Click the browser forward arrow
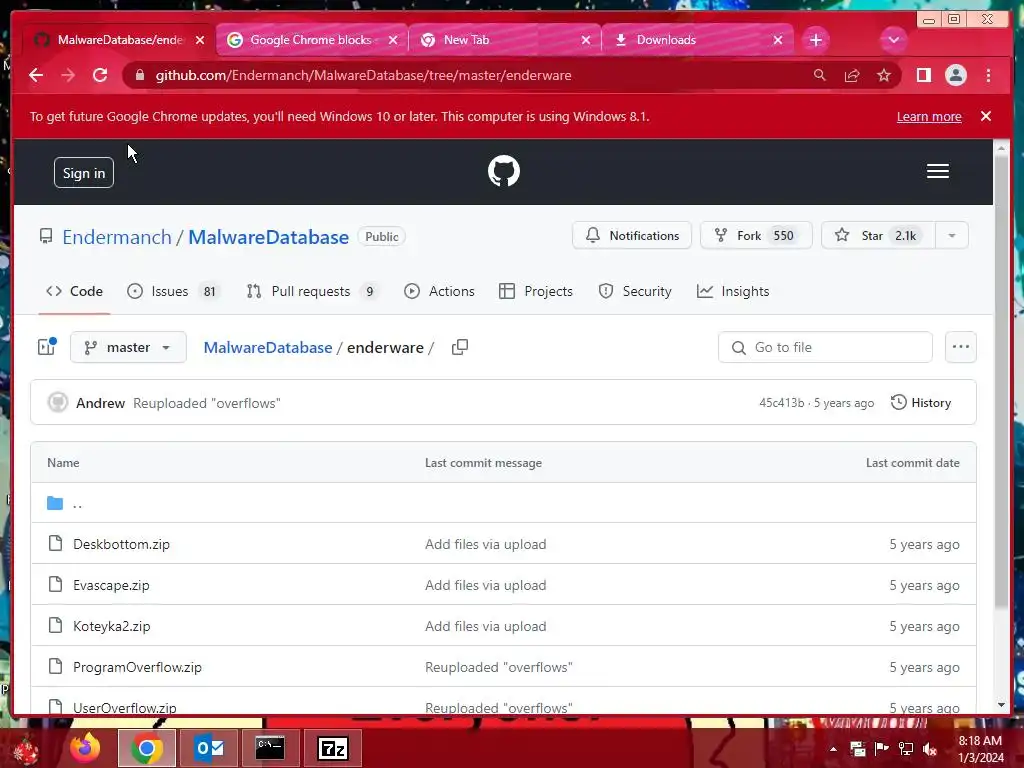The width and height of the screenshot is (1024, 768). tap(68, 75)
